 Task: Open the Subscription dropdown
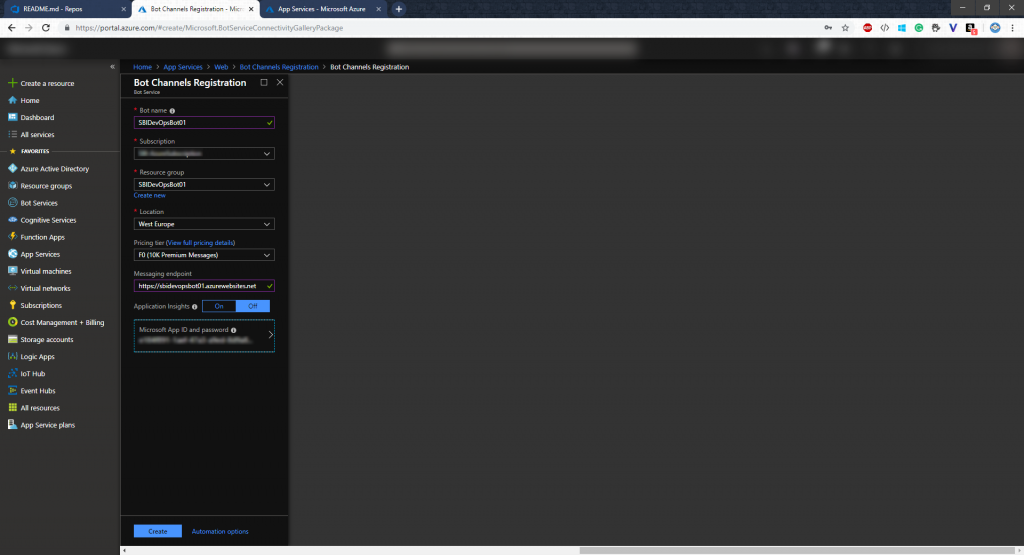click(204, 153)
